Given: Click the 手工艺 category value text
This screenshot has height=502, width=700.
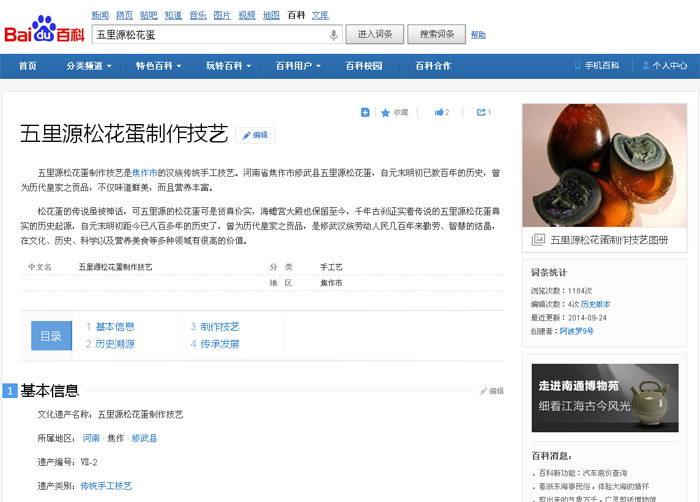Looking at the screenshot, I should pos(331,267).
